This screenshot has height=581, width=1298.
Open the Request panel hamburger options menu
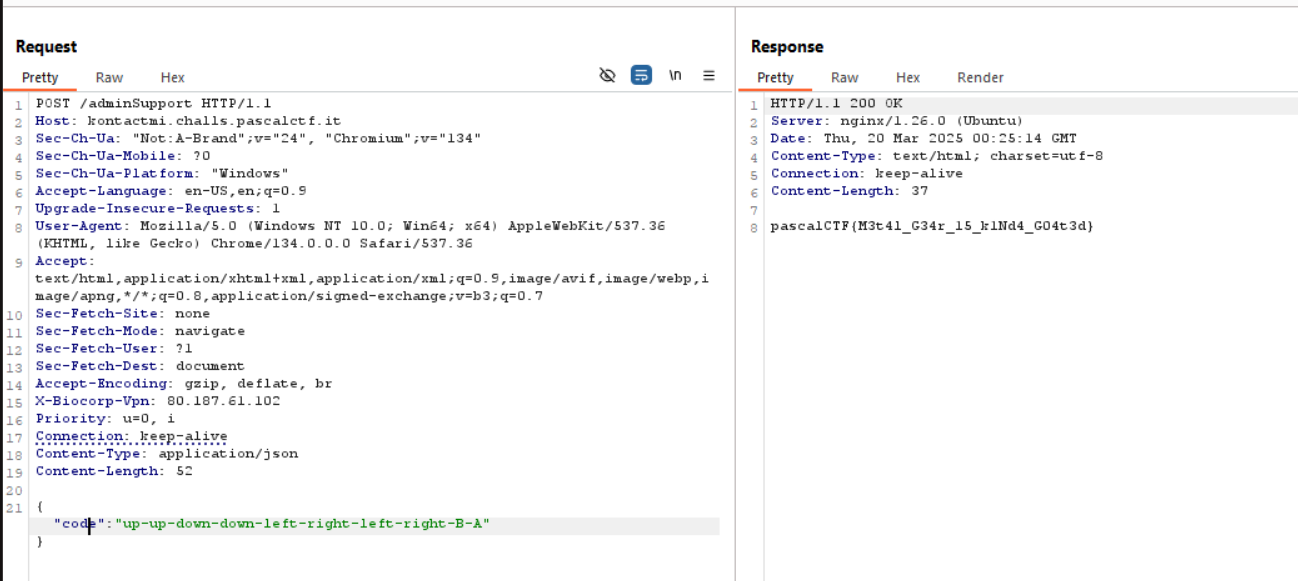[x=709, y=76]
